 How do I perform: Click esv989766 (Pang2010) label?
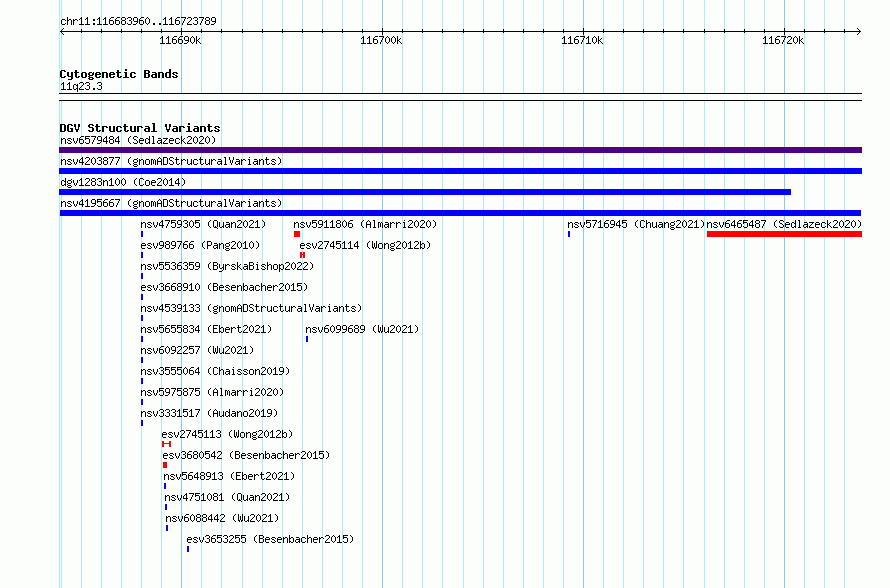(x=200, y=245)
